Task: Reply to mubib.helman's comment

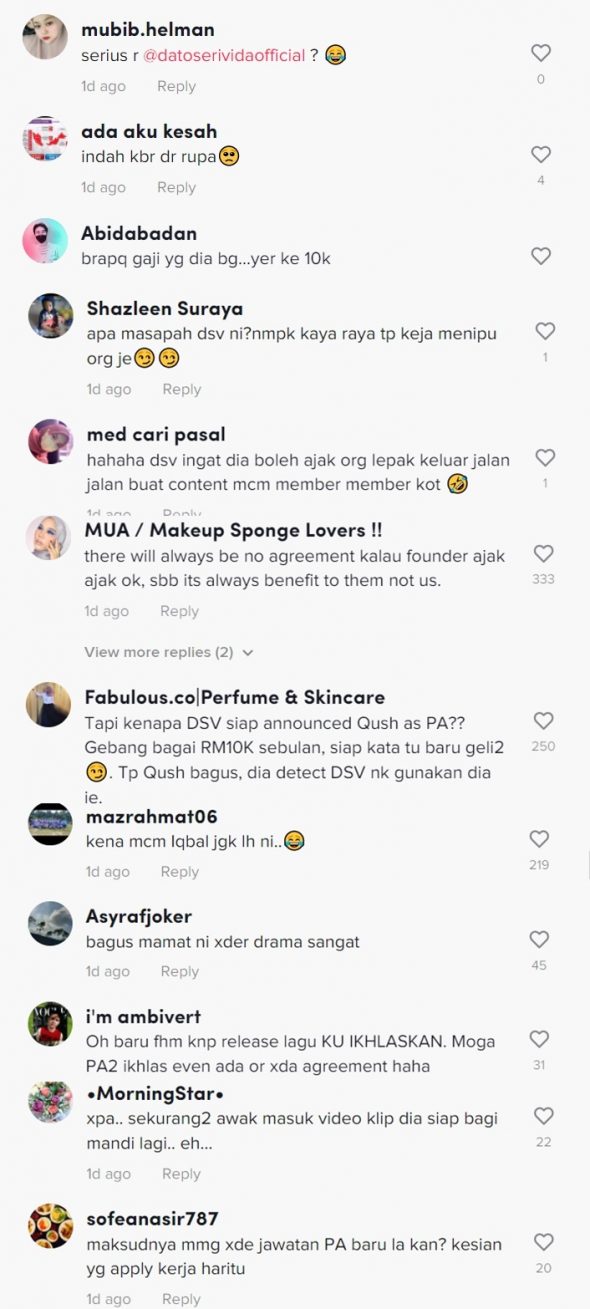Action: (x=176, y=86)
